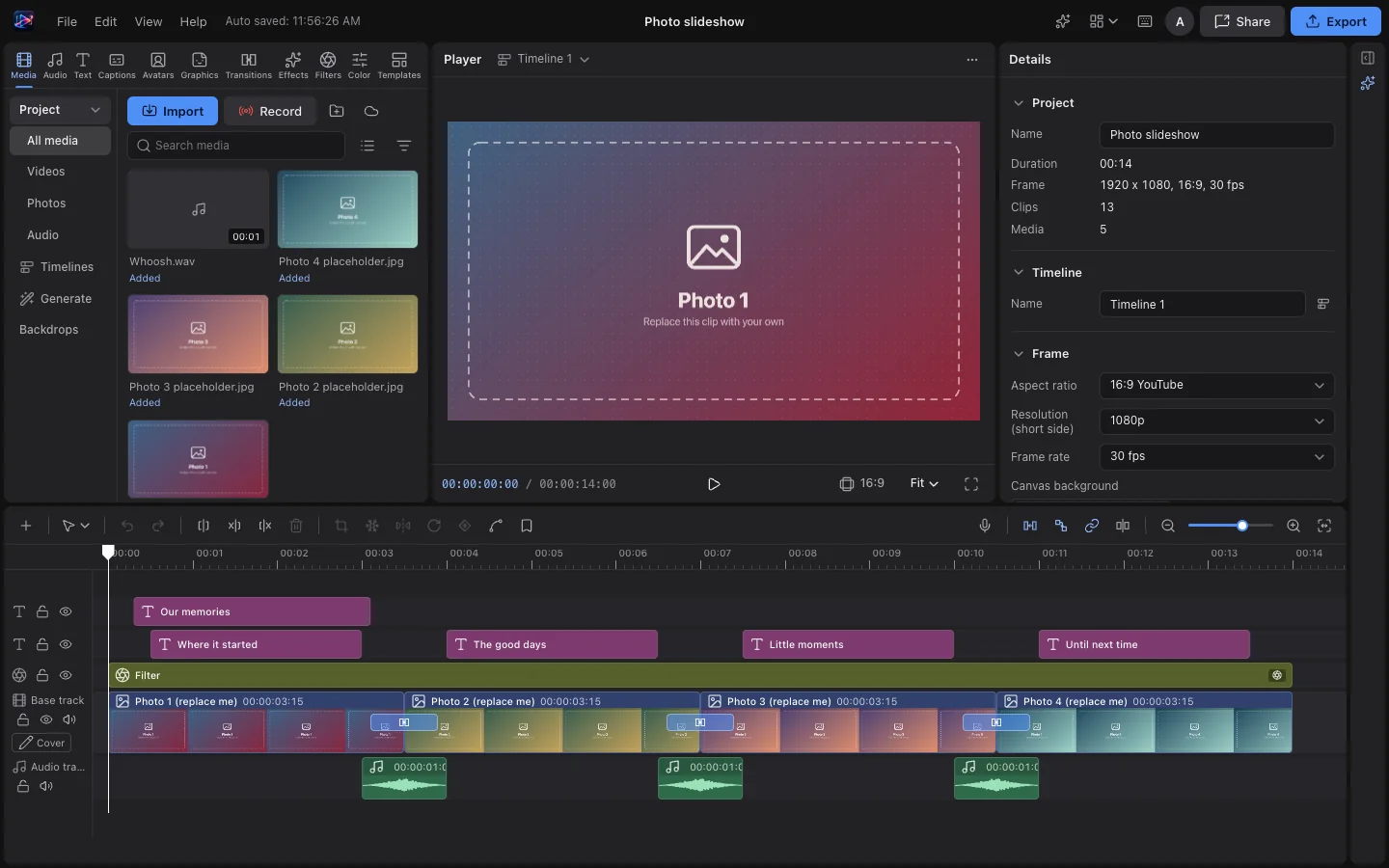Click the play button in the player

[714, 484]
